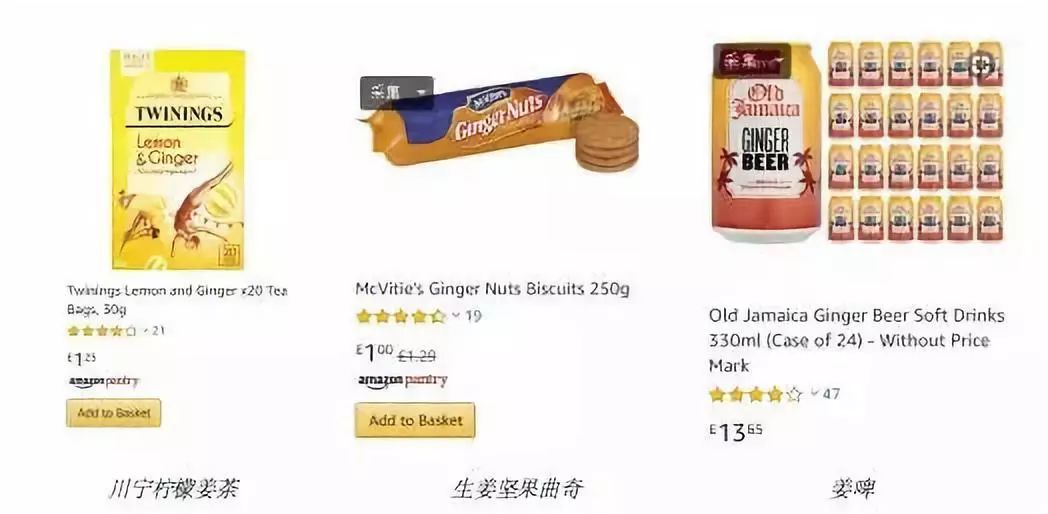This screenshot has height=514, width=1048.
Task: Expand the rating breakdown chevron beside 47 reviews
Action: 814,393
